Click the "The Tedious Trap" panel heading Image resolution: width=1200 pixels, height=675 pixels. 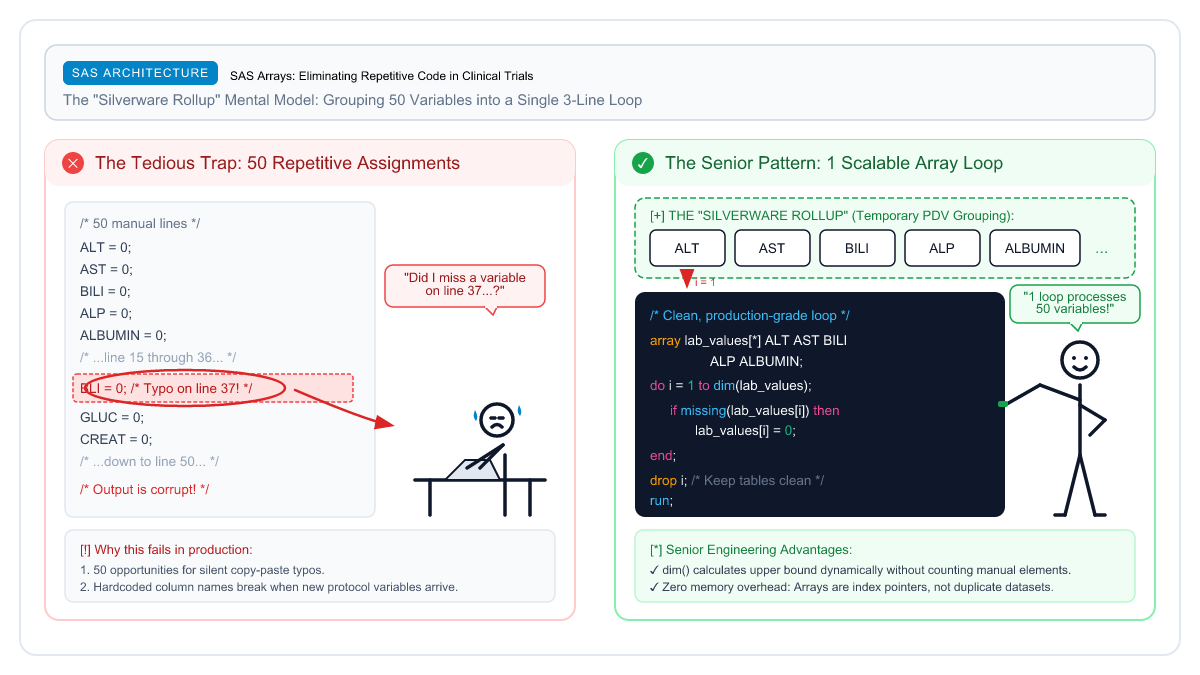click(277, 163)
